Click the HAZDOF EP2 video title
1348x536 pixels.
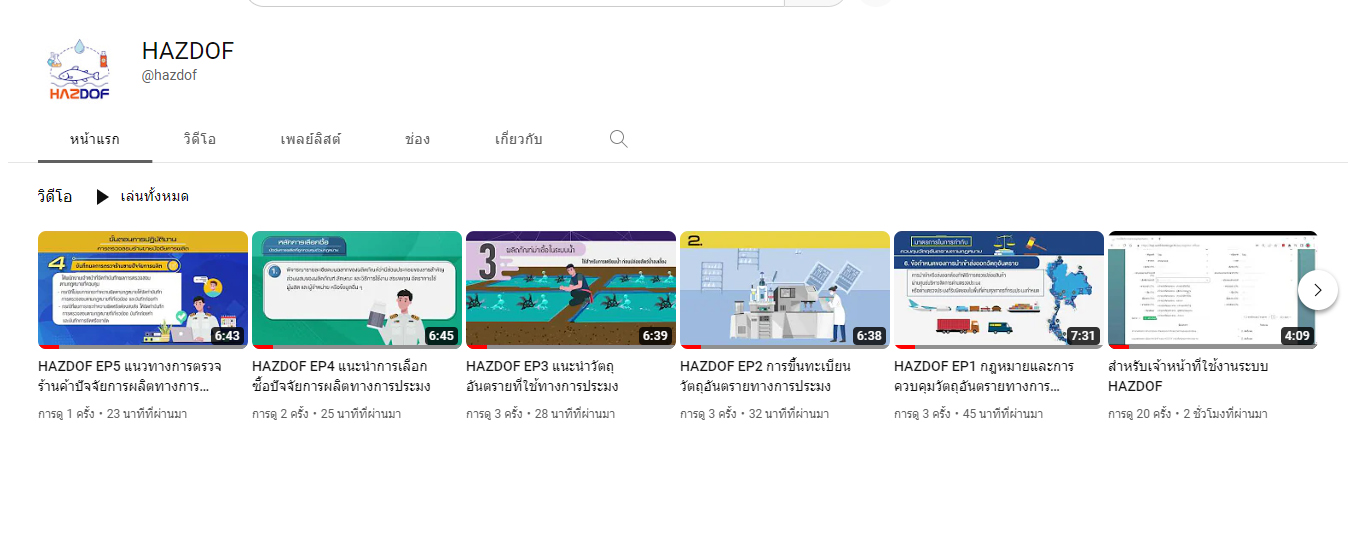pyautogui.click(x=766, y=376)
